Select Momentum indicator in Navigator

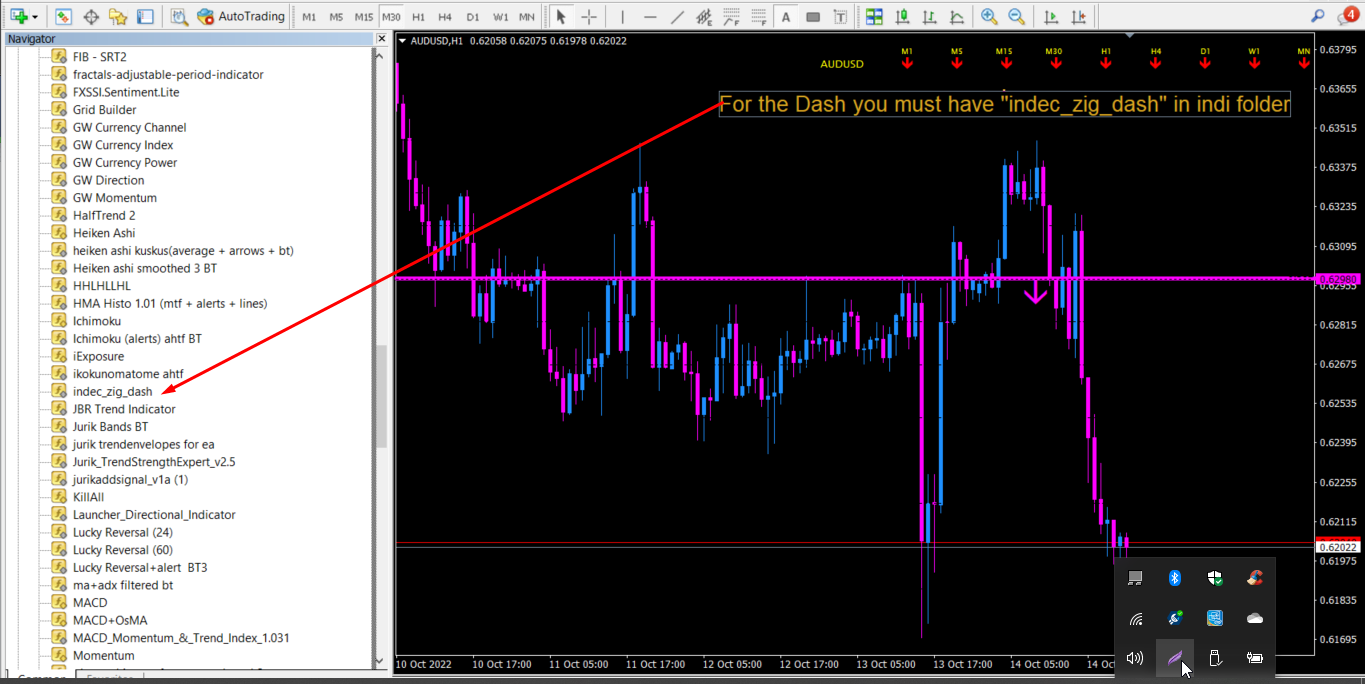[x=103, y=655]
